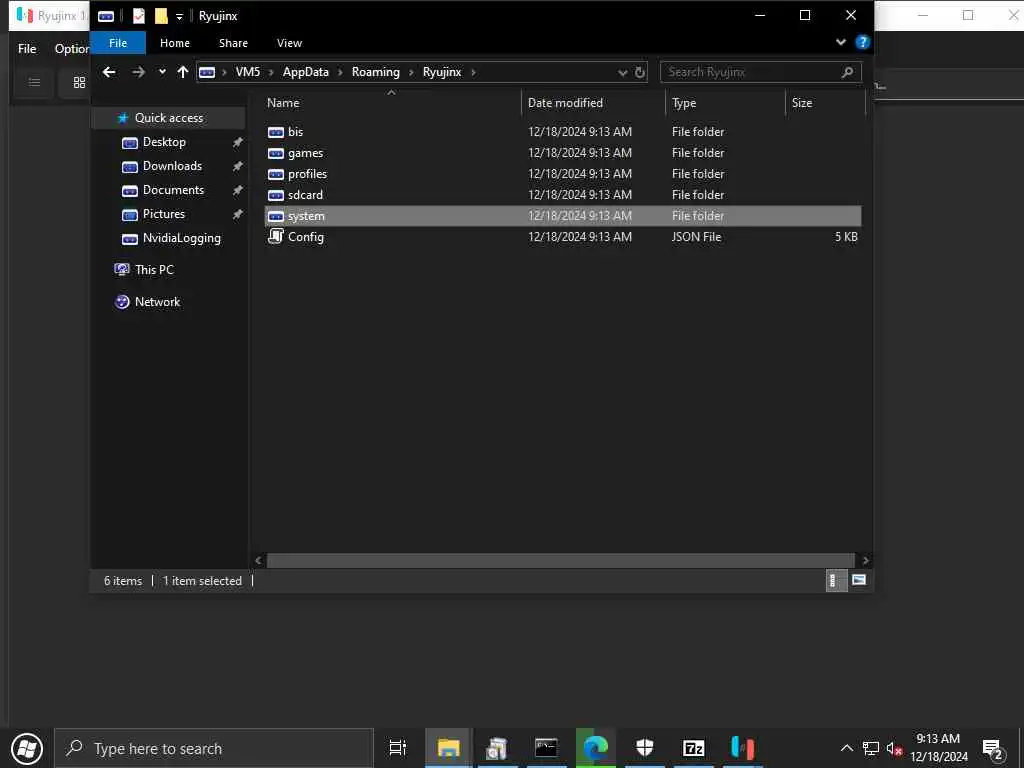Open NvidiaLogging in the navigation pane
This screenshot has width=1024, height=768.
[x=182, y=238]
